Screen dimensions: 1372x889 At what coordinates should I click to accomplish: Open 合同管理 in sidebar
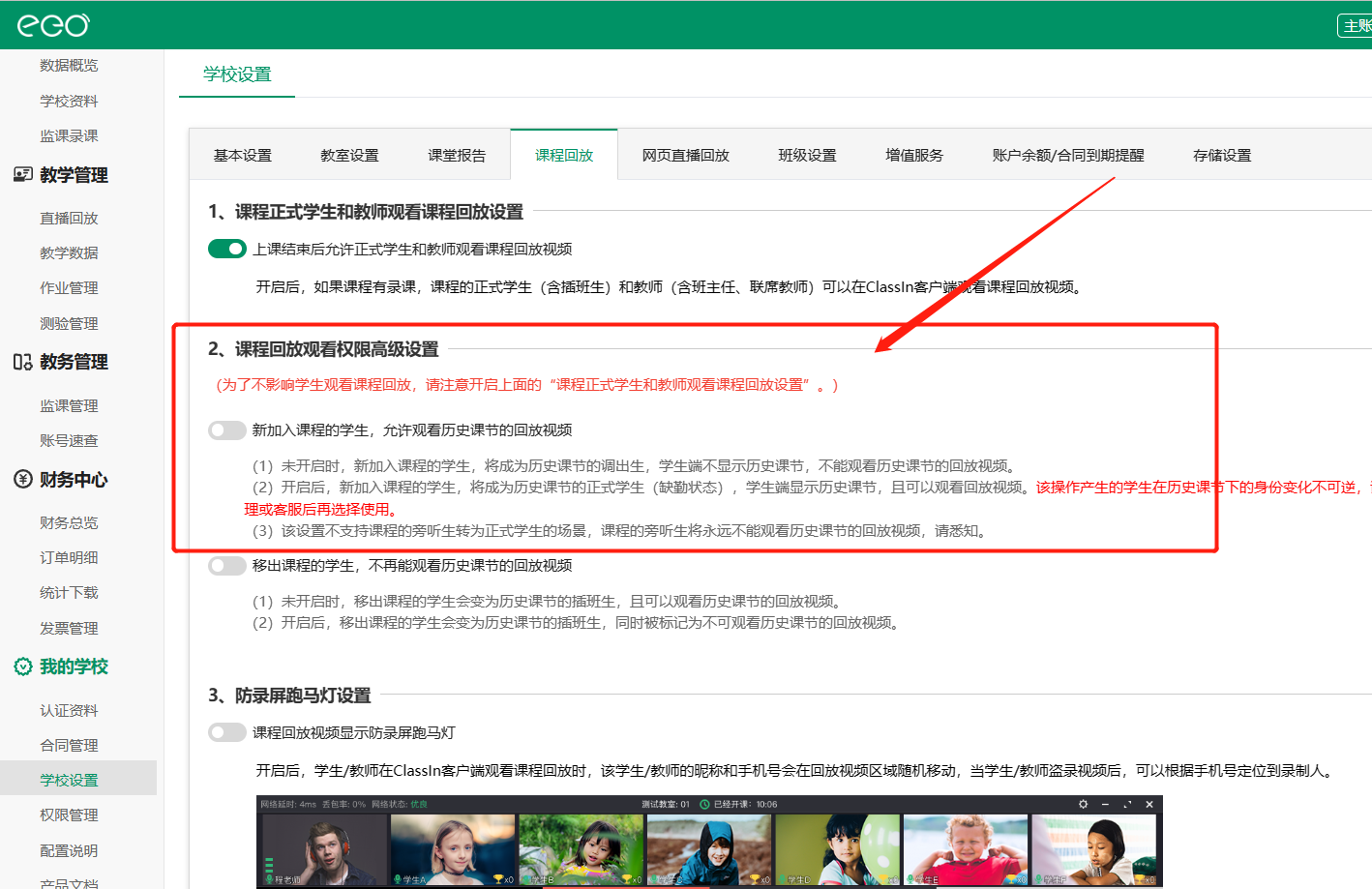tap(69, 745)
